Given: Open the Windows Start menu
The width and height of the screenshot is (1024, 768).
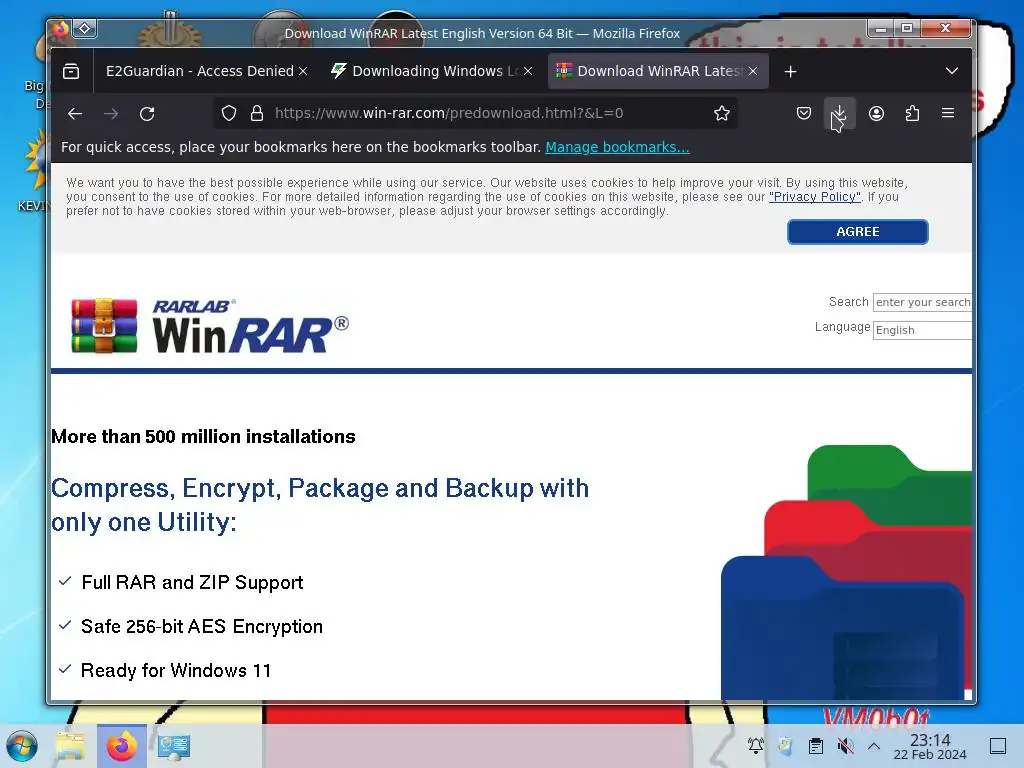Looking at the screenshot, I should [22, 745].
